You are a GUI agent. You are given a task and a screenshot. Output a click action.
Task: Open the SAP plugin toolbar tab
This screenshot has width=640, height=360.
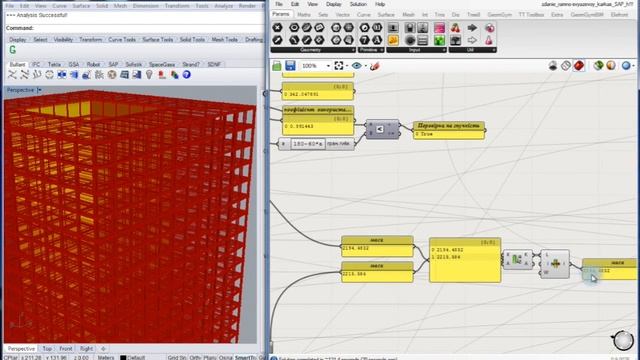pyautogui.click(x=113, y=64)
